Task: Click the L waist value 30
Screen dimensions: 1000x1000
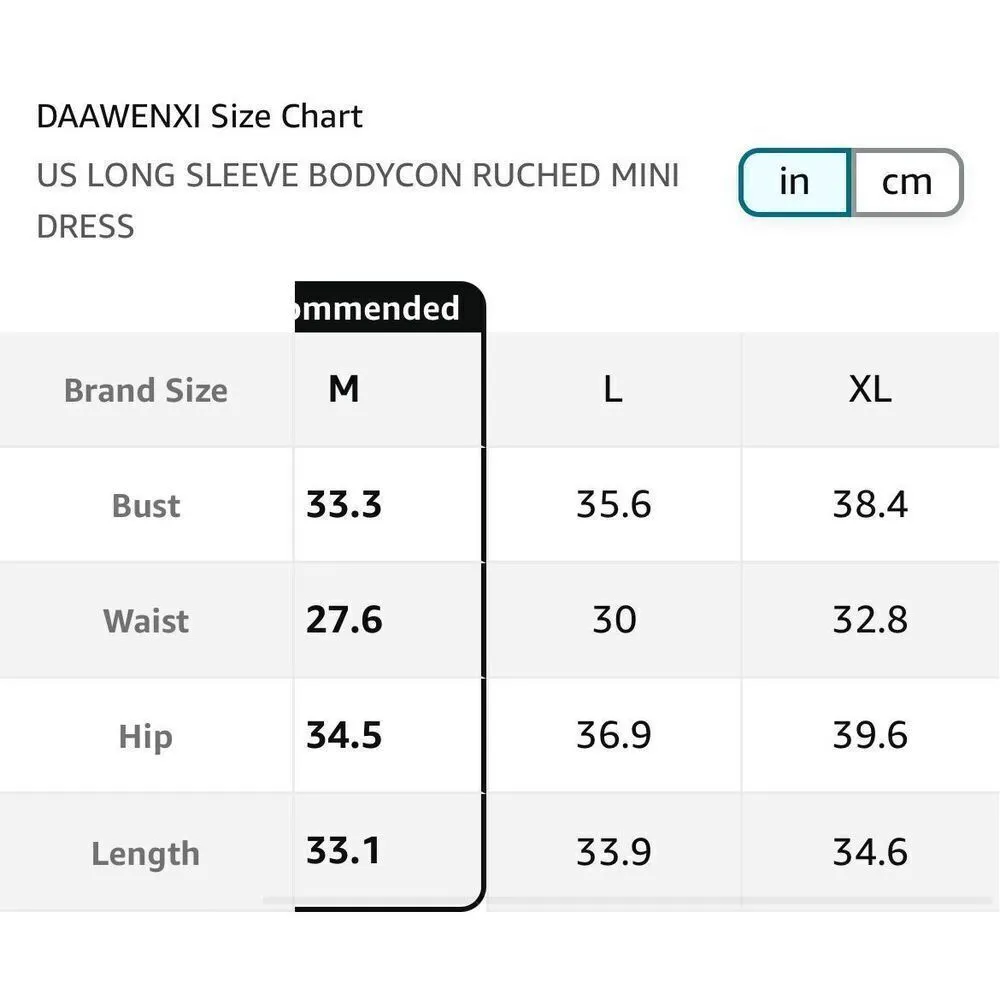Action: (x=613, y=620)
